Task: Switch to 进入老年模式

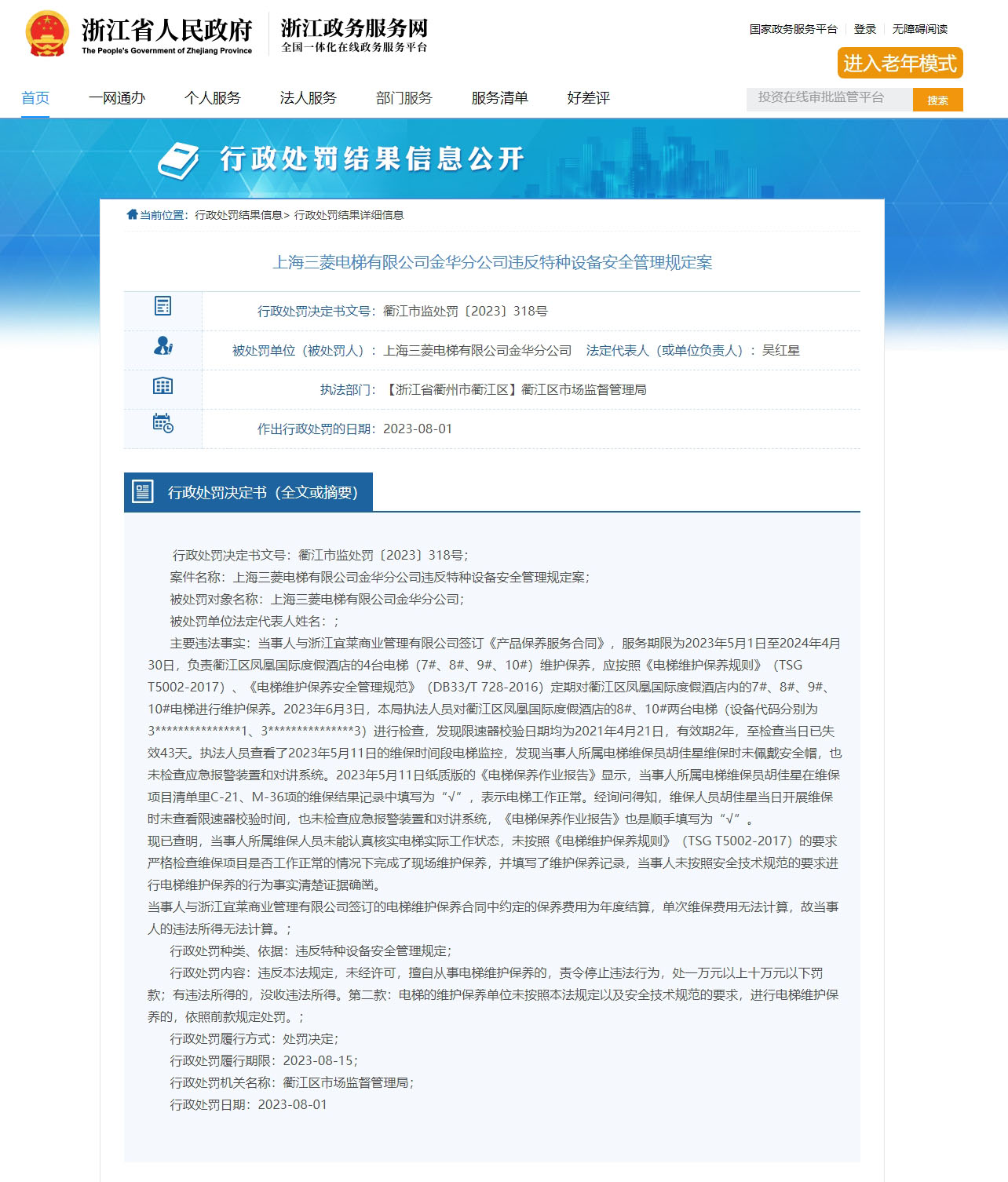Action: 900,64
